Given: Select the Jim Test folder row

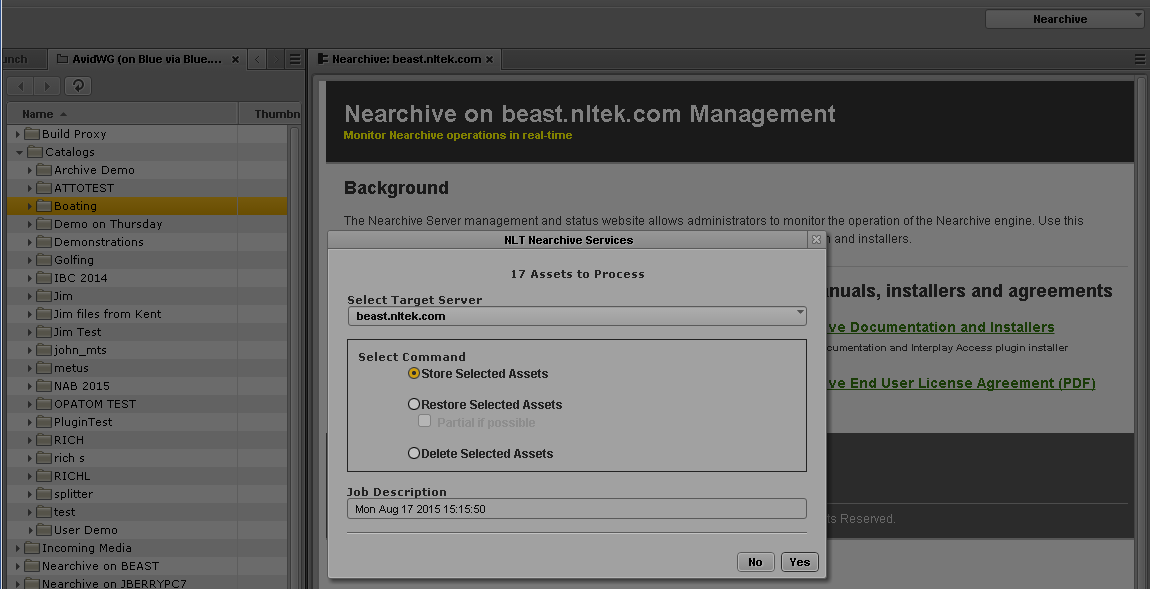Looking at the screenshot, I should [x=147, y=332].
